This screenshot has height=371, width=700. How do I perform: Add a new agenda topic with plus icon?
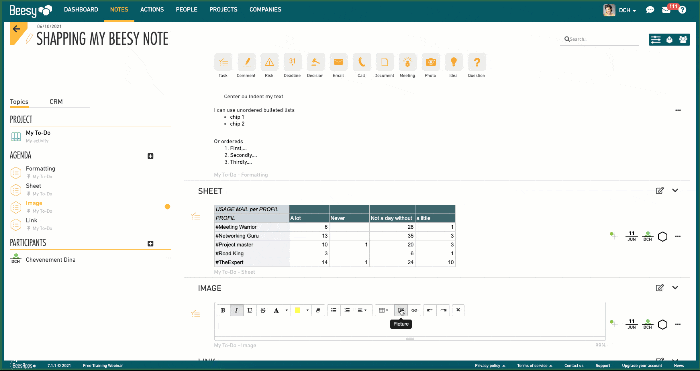(x=150, y=156)
